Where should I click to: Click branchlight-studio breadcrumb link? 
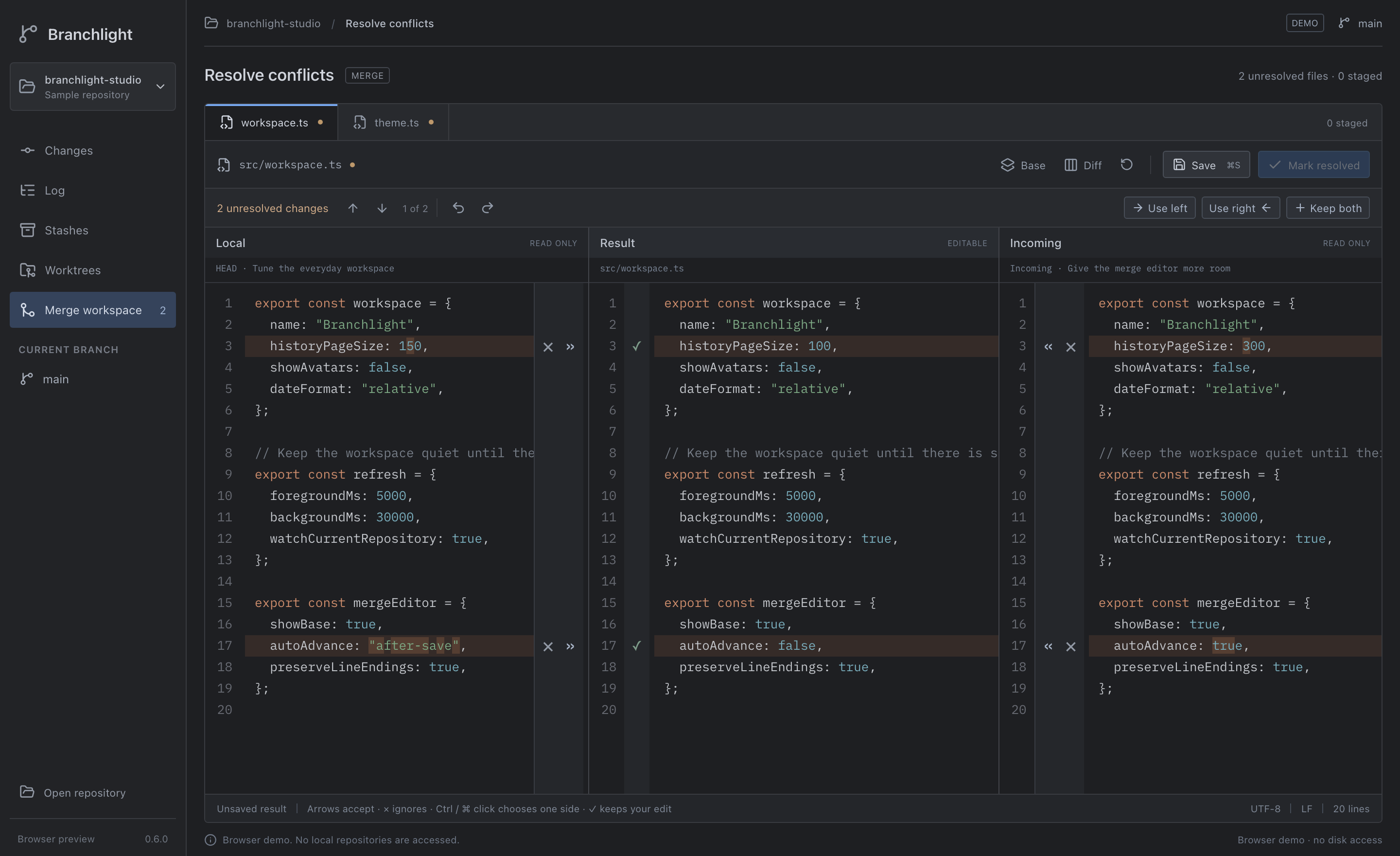(x=273, y=23)
